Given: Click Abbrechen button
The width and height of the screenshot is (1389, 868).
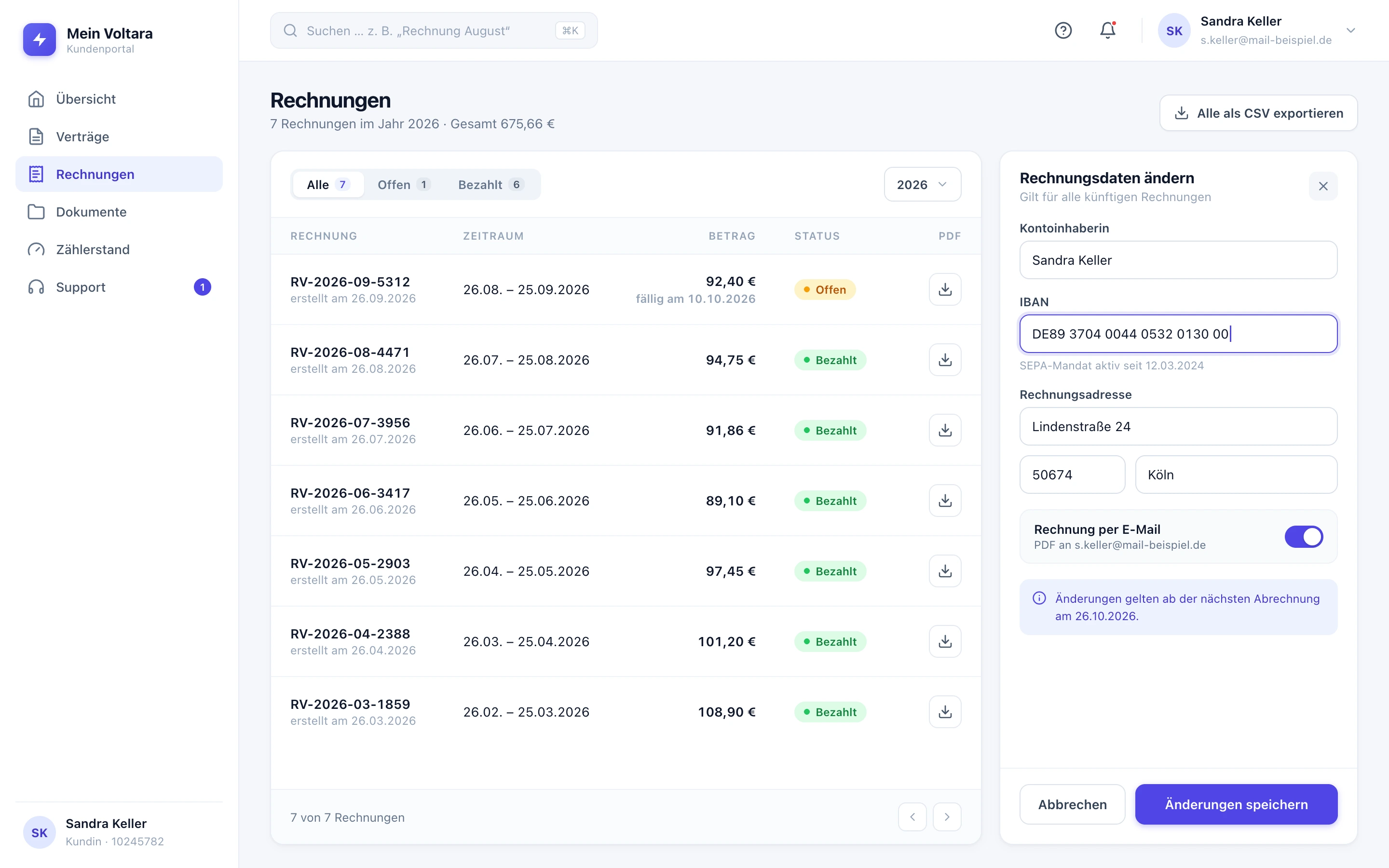Looking at the screenshot, I should tap(1072, 804).
